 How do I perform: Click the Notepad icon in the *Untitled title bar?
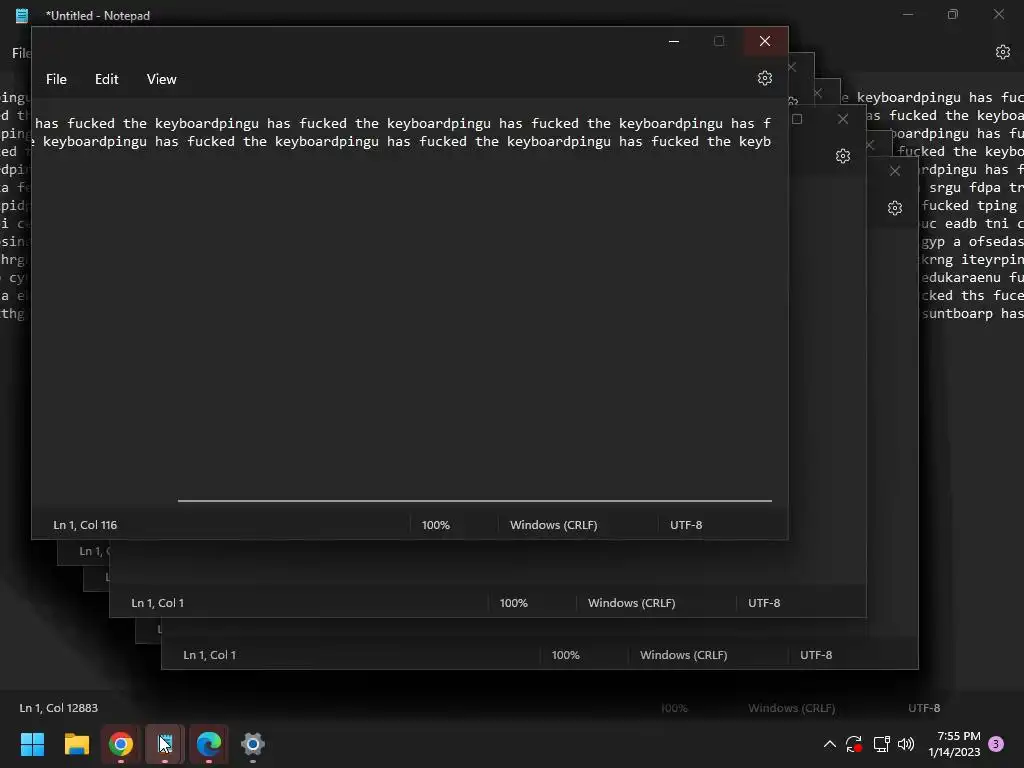coord(22,15)
